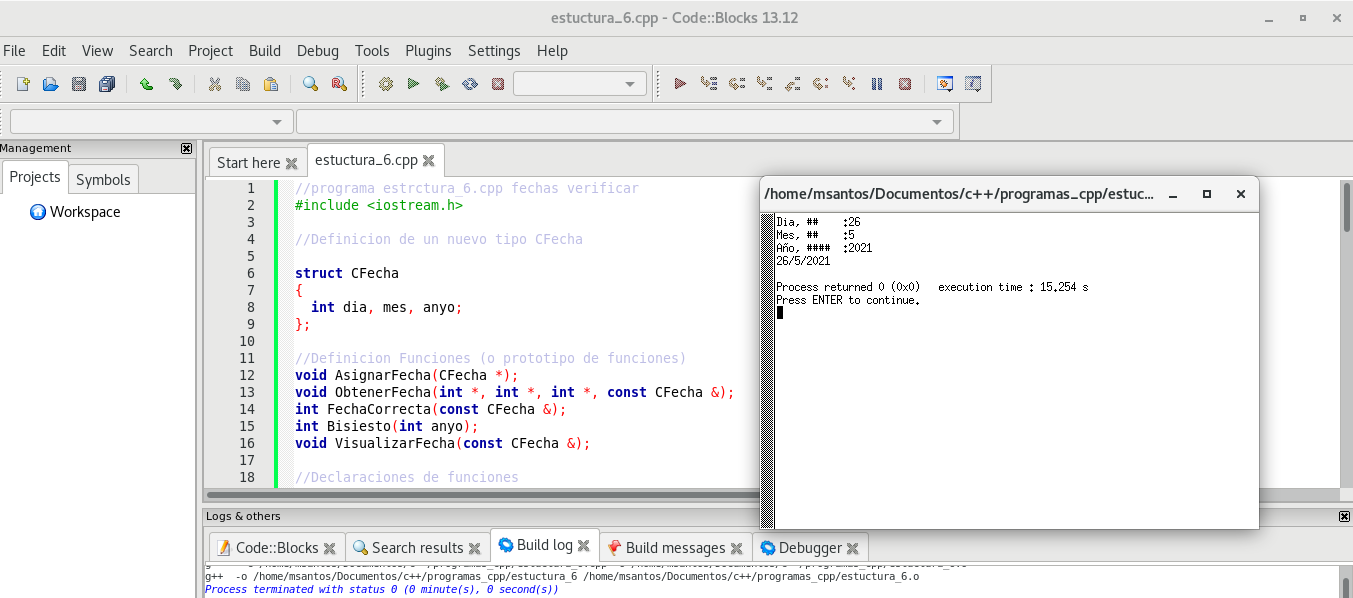Switch to the Build messages tab
The width and height of the screenshot is (1353, 598).
coord(675,548)
